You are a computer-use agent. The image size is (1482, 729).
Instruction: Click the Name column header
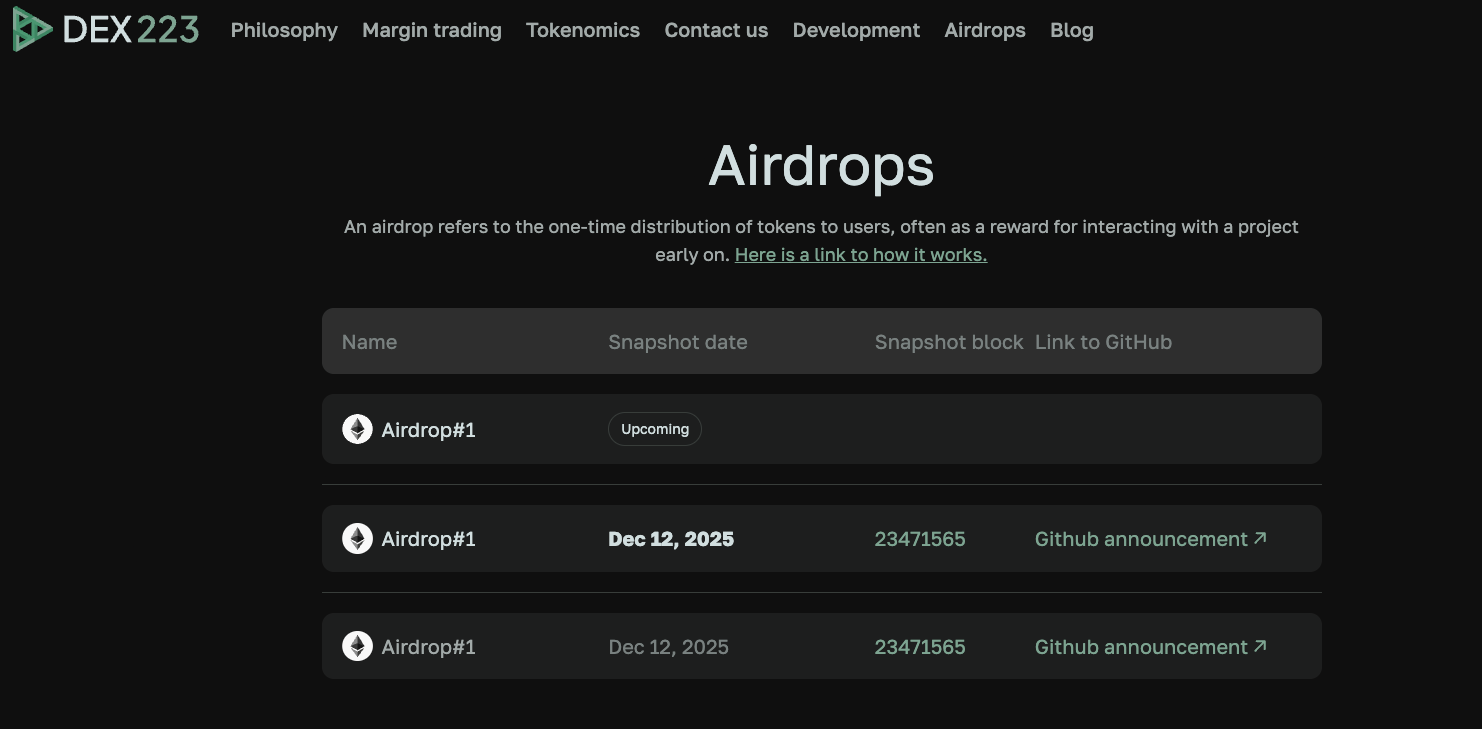[369, 342]
